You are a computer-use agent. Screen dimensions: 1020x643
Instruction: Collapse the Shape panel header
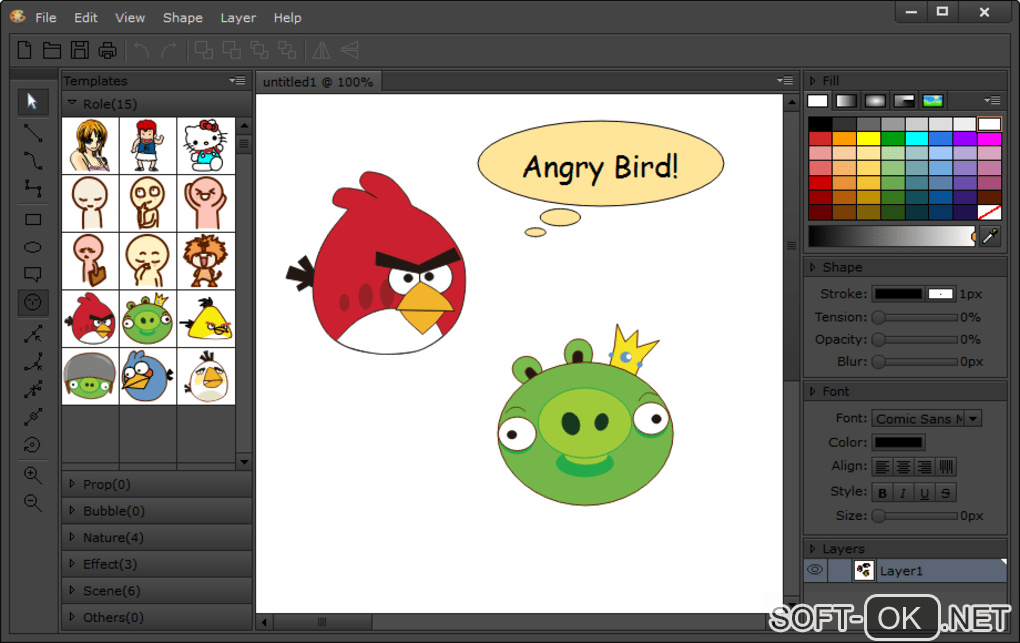906,267
